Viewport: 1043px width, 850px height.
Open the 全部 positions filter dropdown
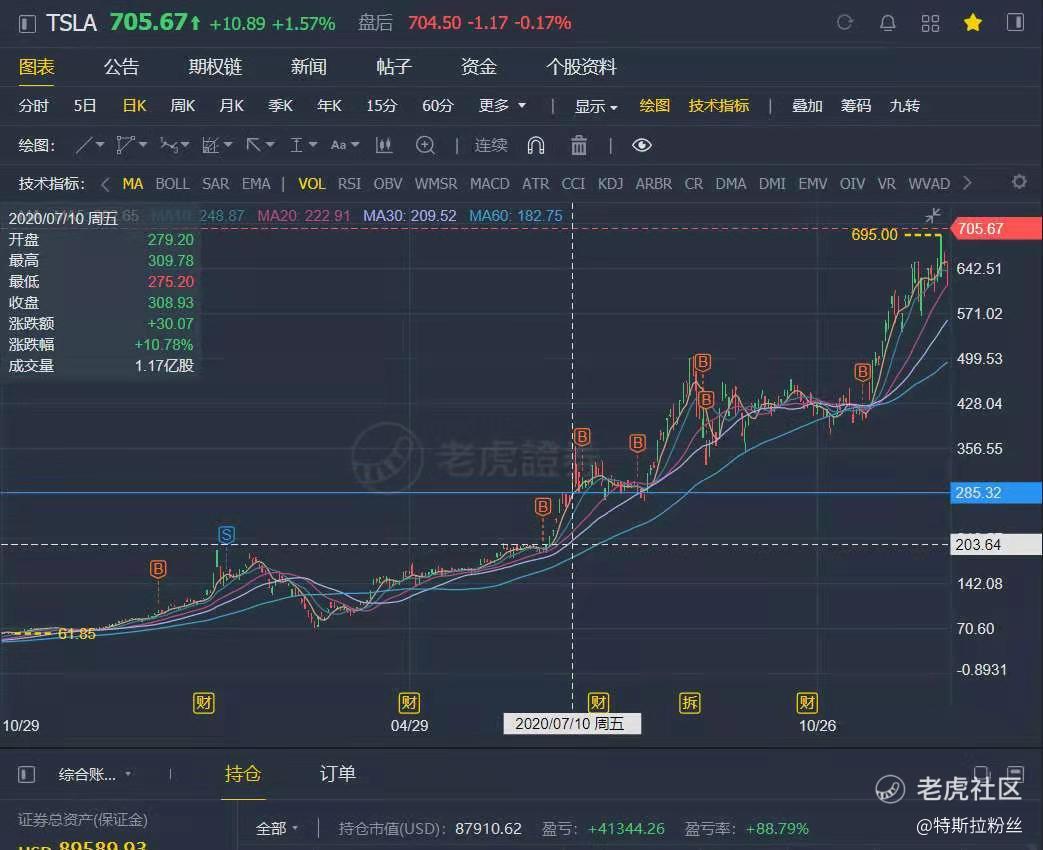pyautogui.click(x=277, y=829)
